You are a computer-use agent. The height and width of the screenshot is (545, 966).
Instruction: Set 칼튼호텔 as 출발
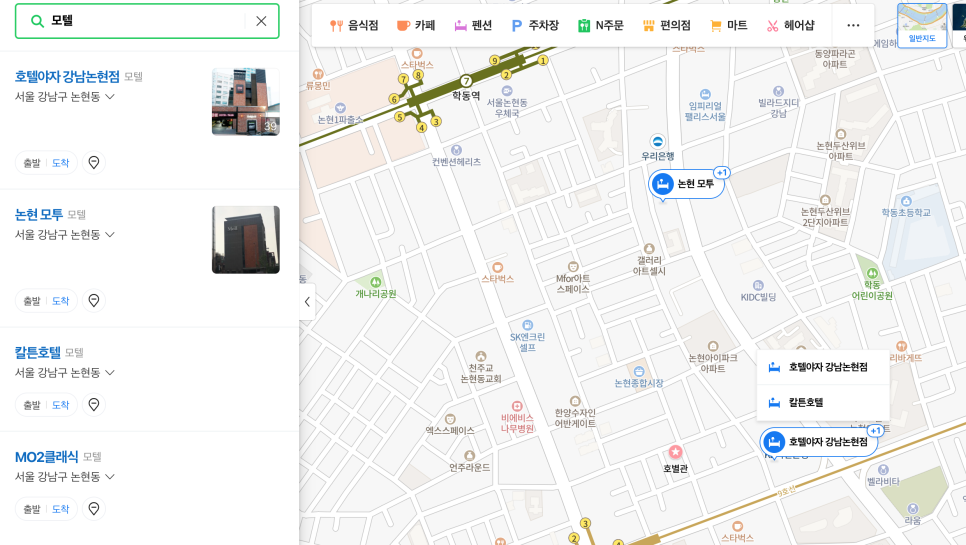31,405
